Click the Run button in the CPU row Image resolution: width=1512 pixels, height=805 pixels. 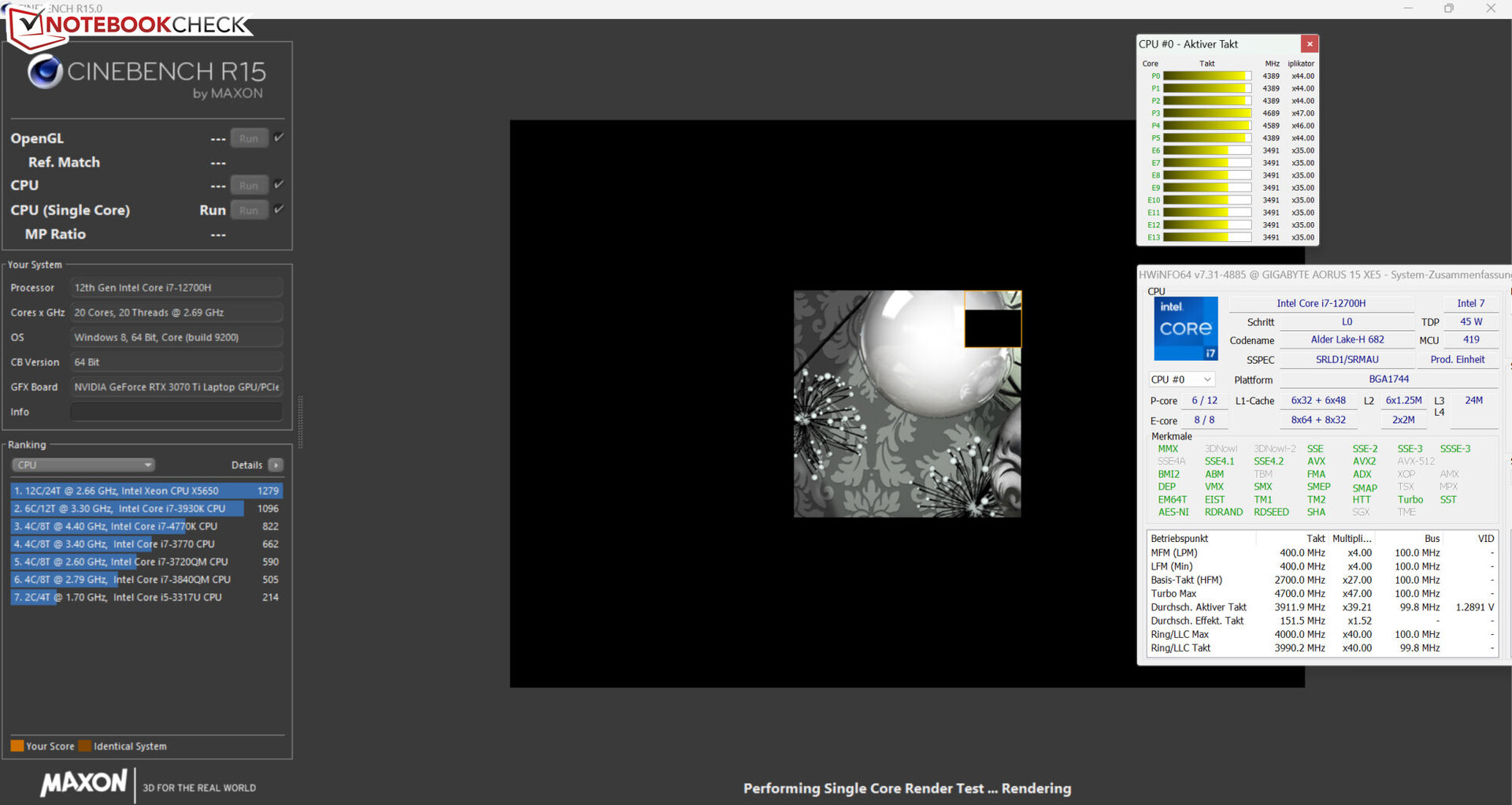tap(249, 185)
